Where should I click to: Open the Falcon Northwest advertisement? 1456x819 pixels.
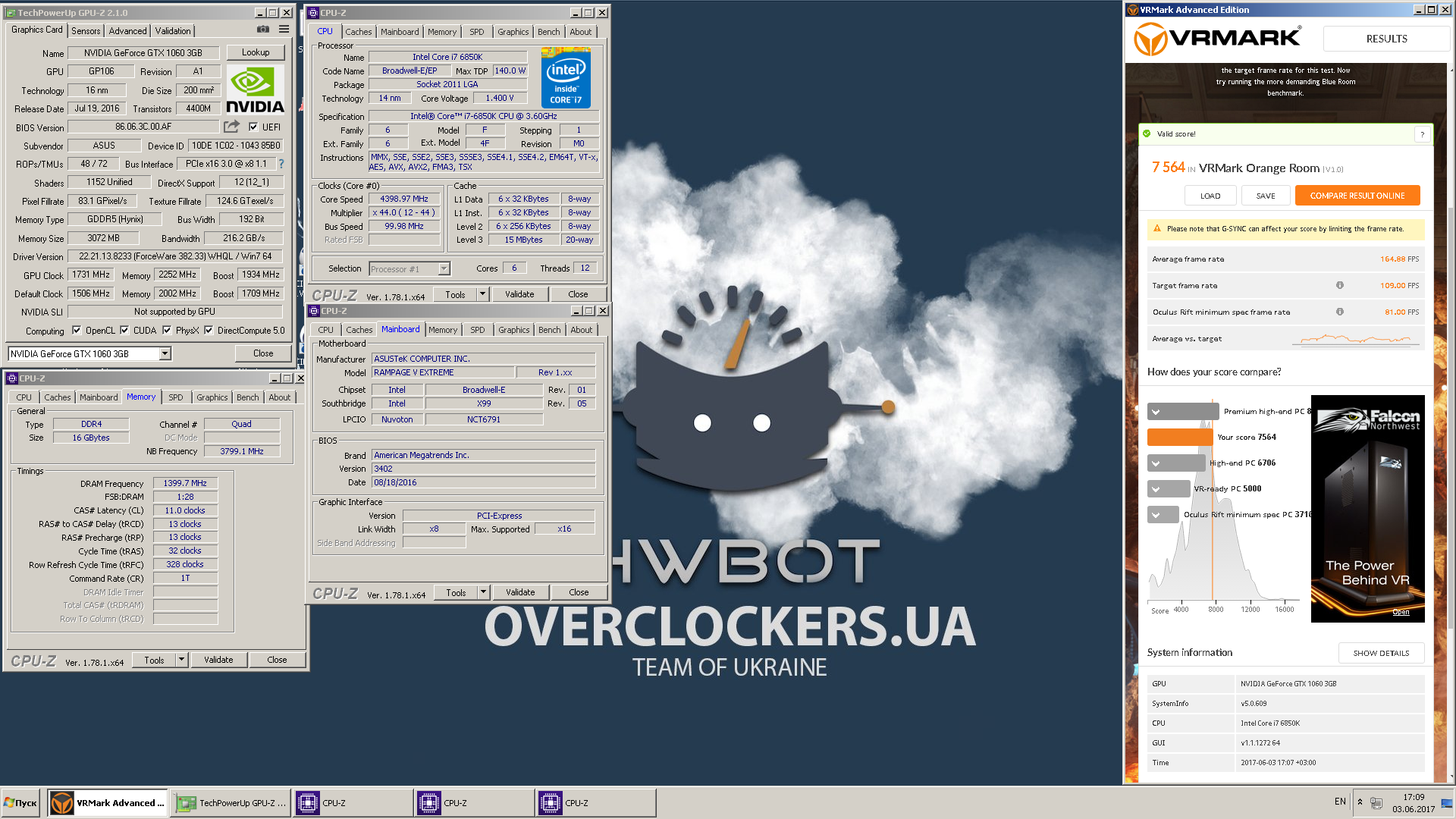pos(1367,508)
